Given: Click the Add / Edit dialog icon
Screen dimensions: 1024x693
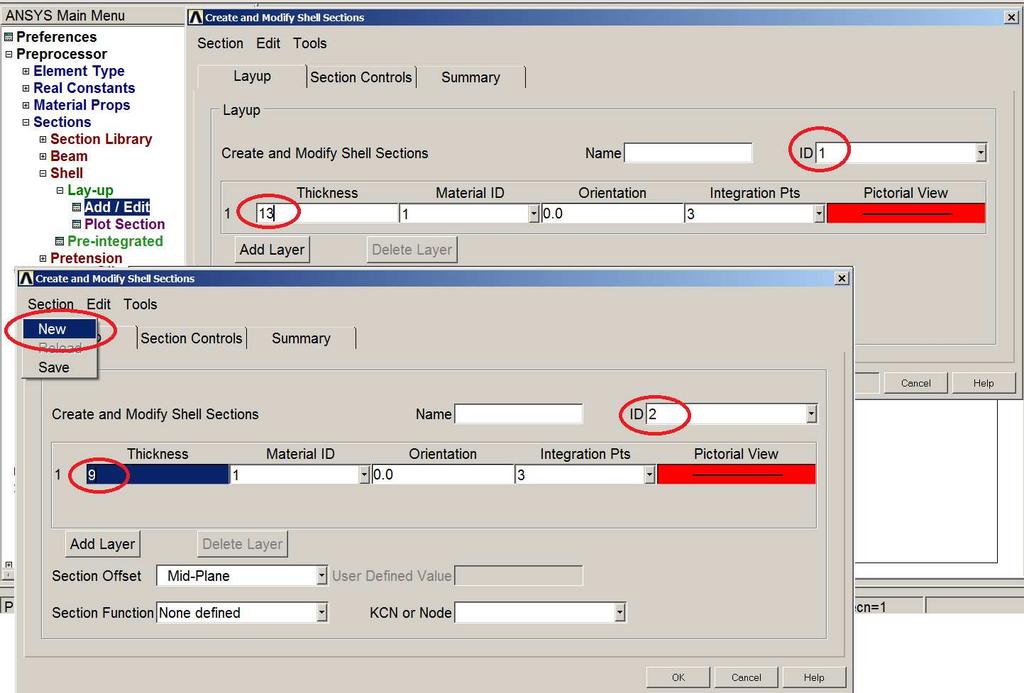Looking at the screenshot, I should click(76, 207).
